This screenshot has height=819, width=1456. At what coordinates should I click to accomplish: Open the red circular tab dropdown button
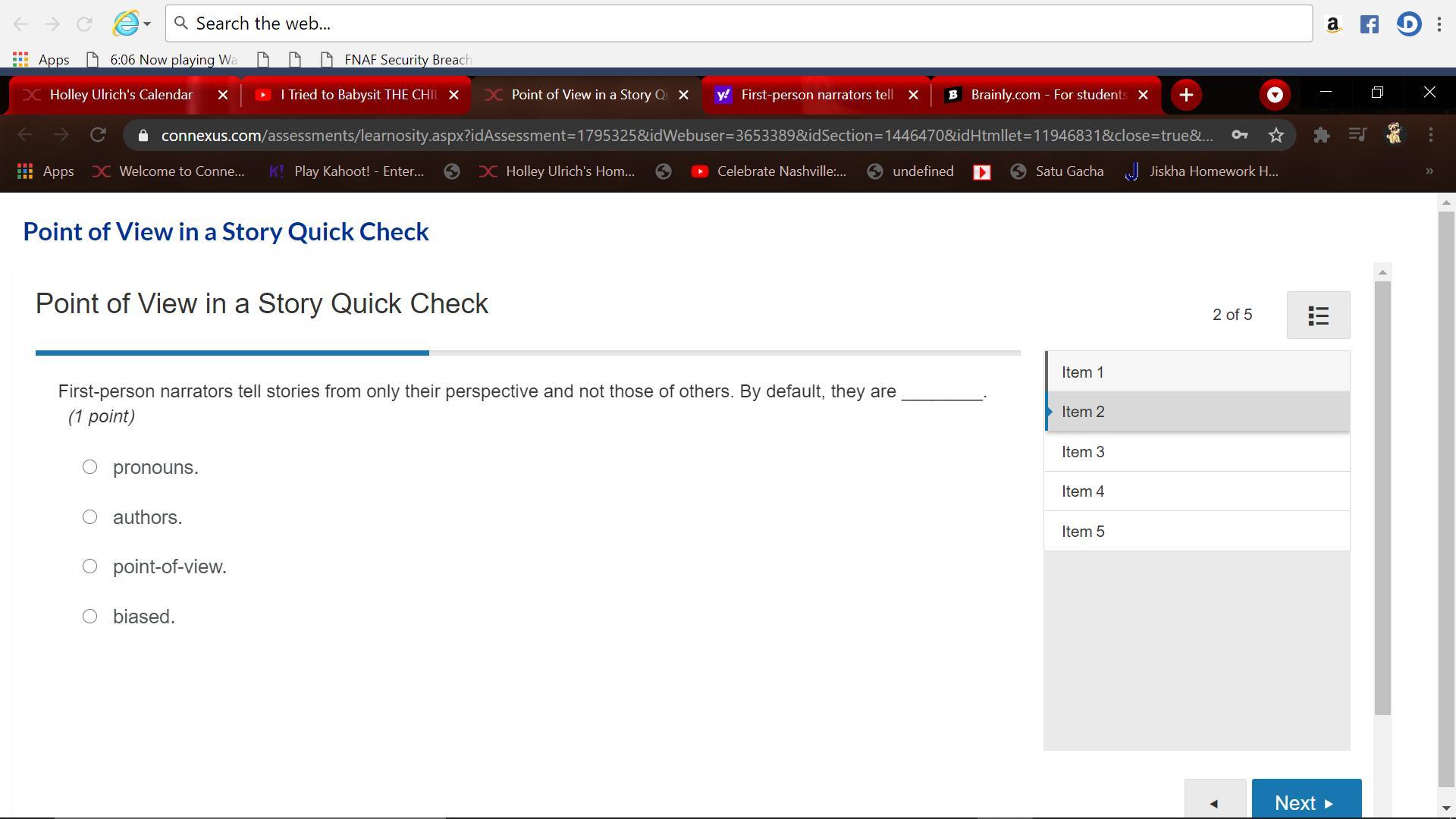click(x=1274, y=95)
